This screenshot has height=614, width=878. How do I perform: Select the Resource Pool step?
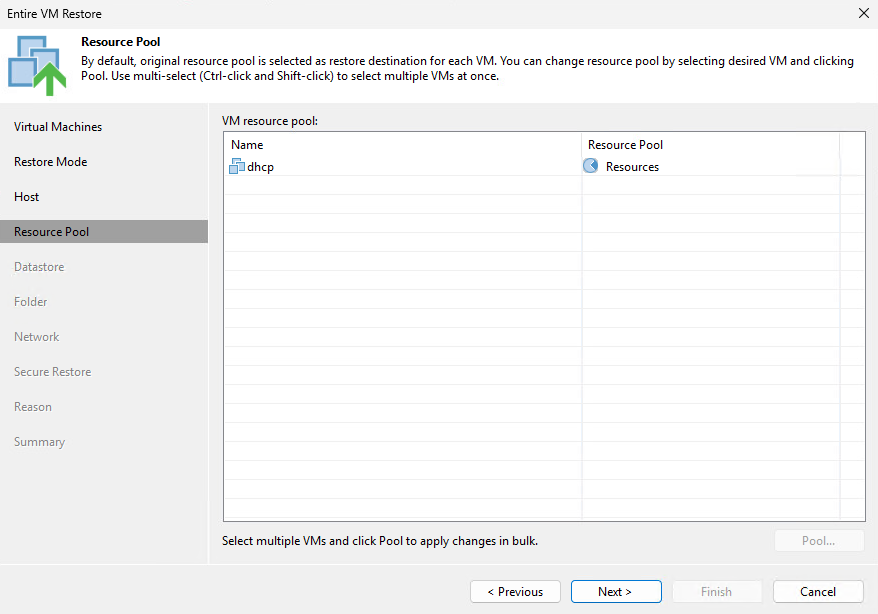point(50,231)
